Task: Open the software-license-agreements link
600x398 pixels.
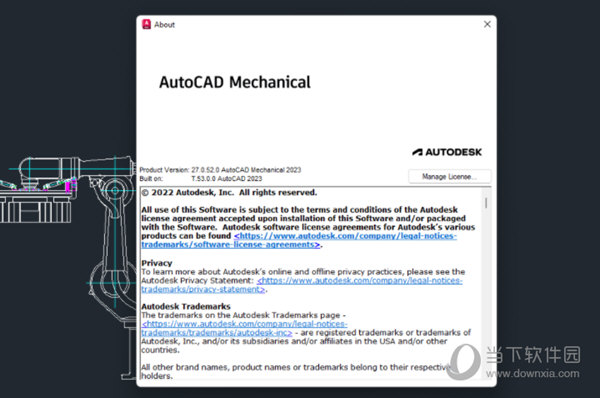Action: pos(299,240)
